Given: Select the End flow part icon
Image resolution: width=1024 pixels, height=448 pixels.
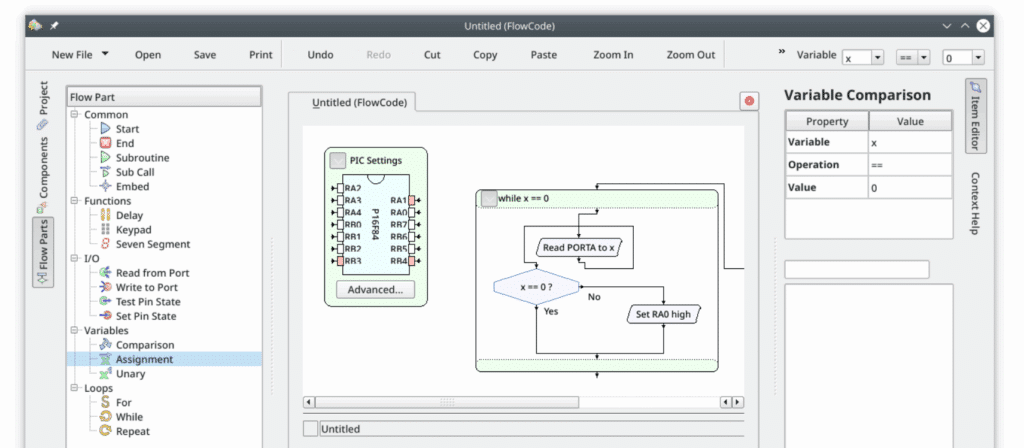Looking at the screenshot, I should pos(105,144).
